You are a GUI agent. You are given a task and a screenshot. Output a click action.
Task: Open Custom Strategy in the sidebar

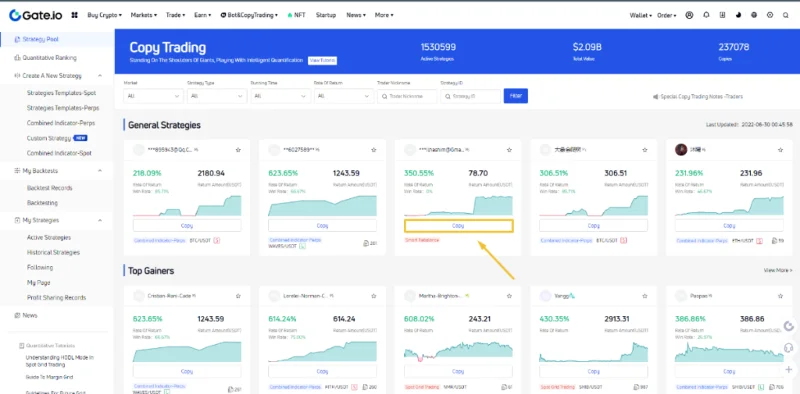(x=49, y=138)
